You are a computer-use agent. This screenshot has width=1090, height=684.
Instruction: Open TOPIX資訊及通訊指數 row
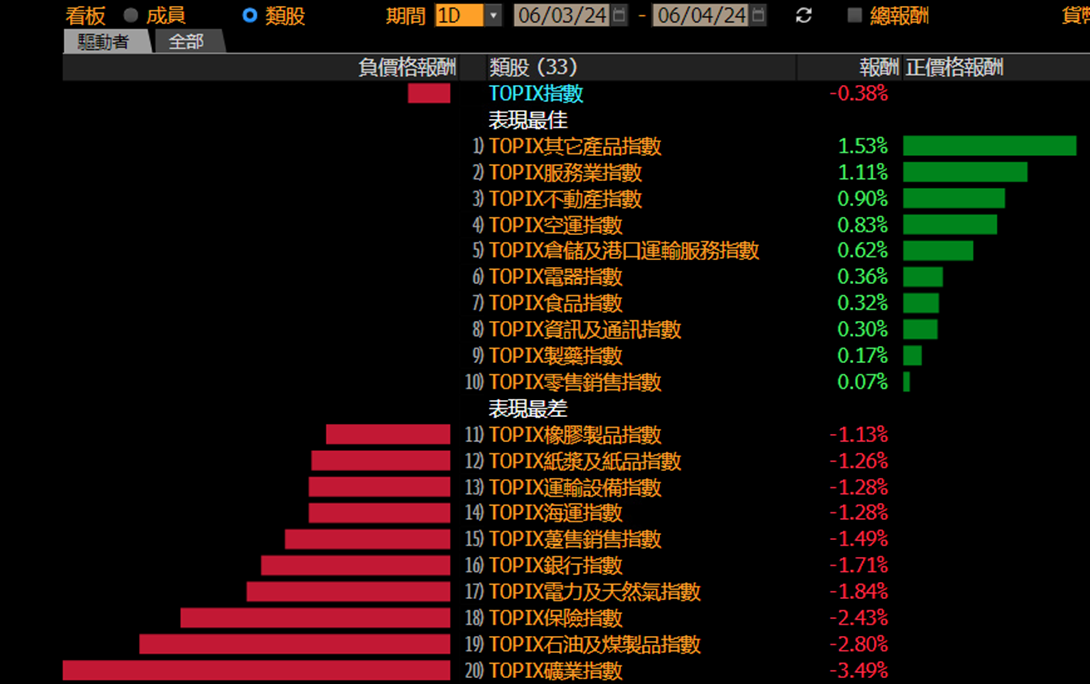click(585, 329)
